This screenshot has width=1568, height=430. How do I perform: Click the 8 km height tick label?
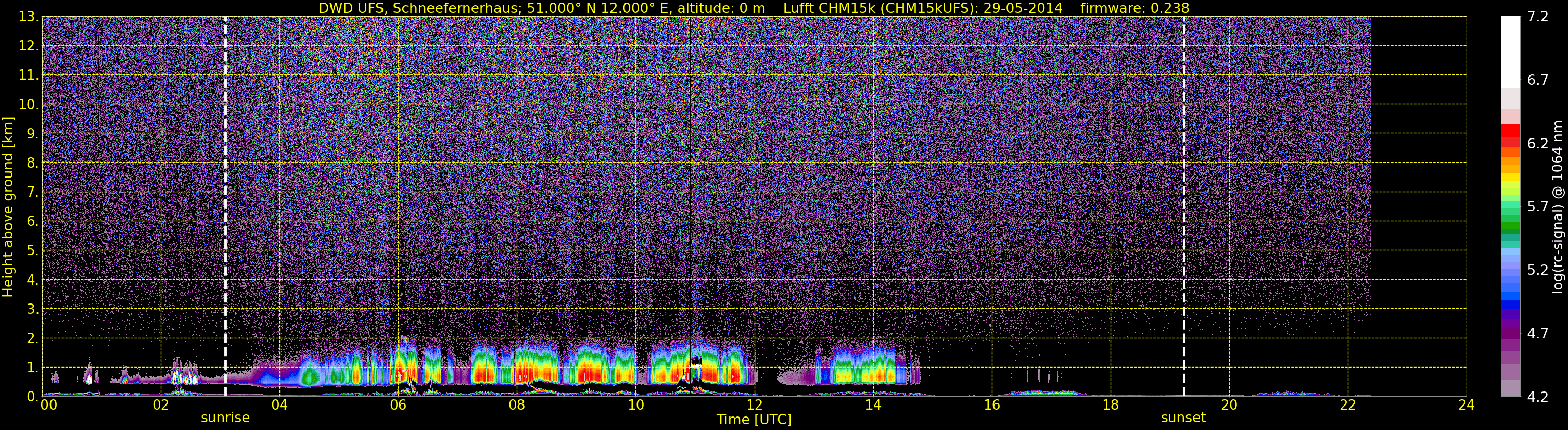click(x=32, y=162)
